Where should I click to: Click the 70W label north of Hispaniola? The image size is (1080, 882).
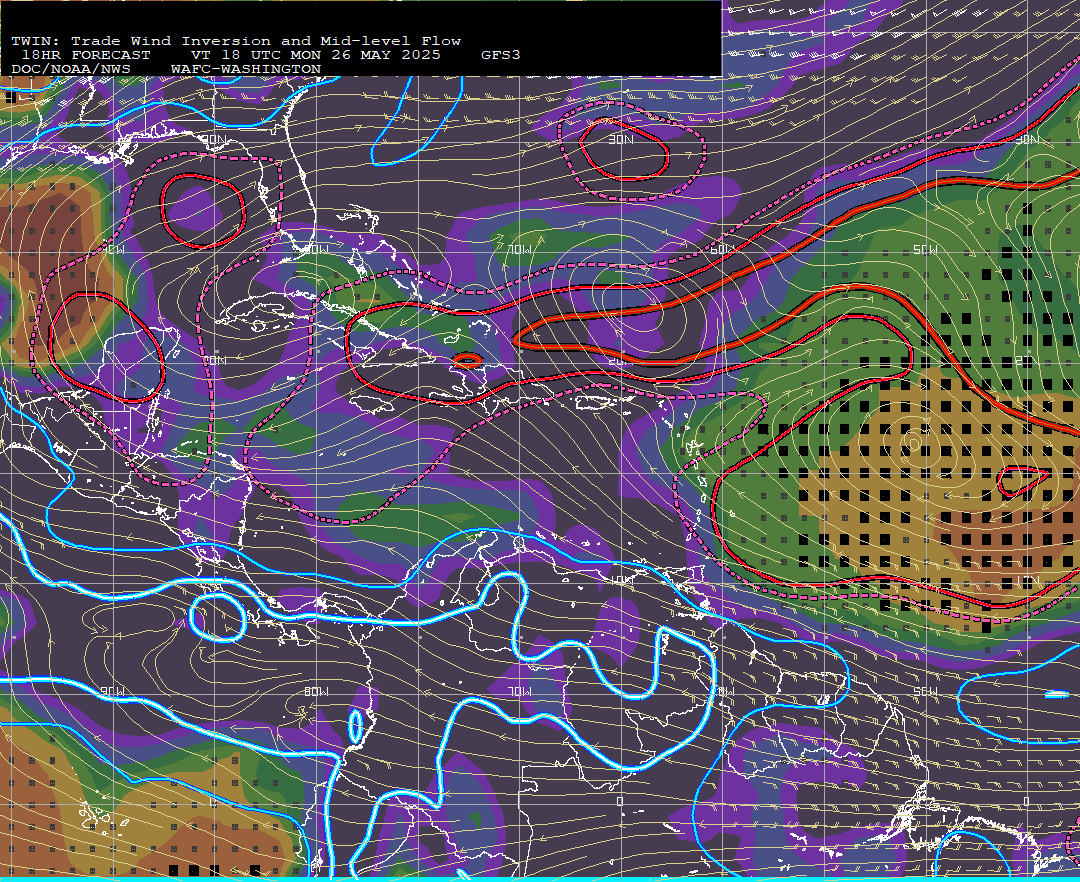click(519, 249)
